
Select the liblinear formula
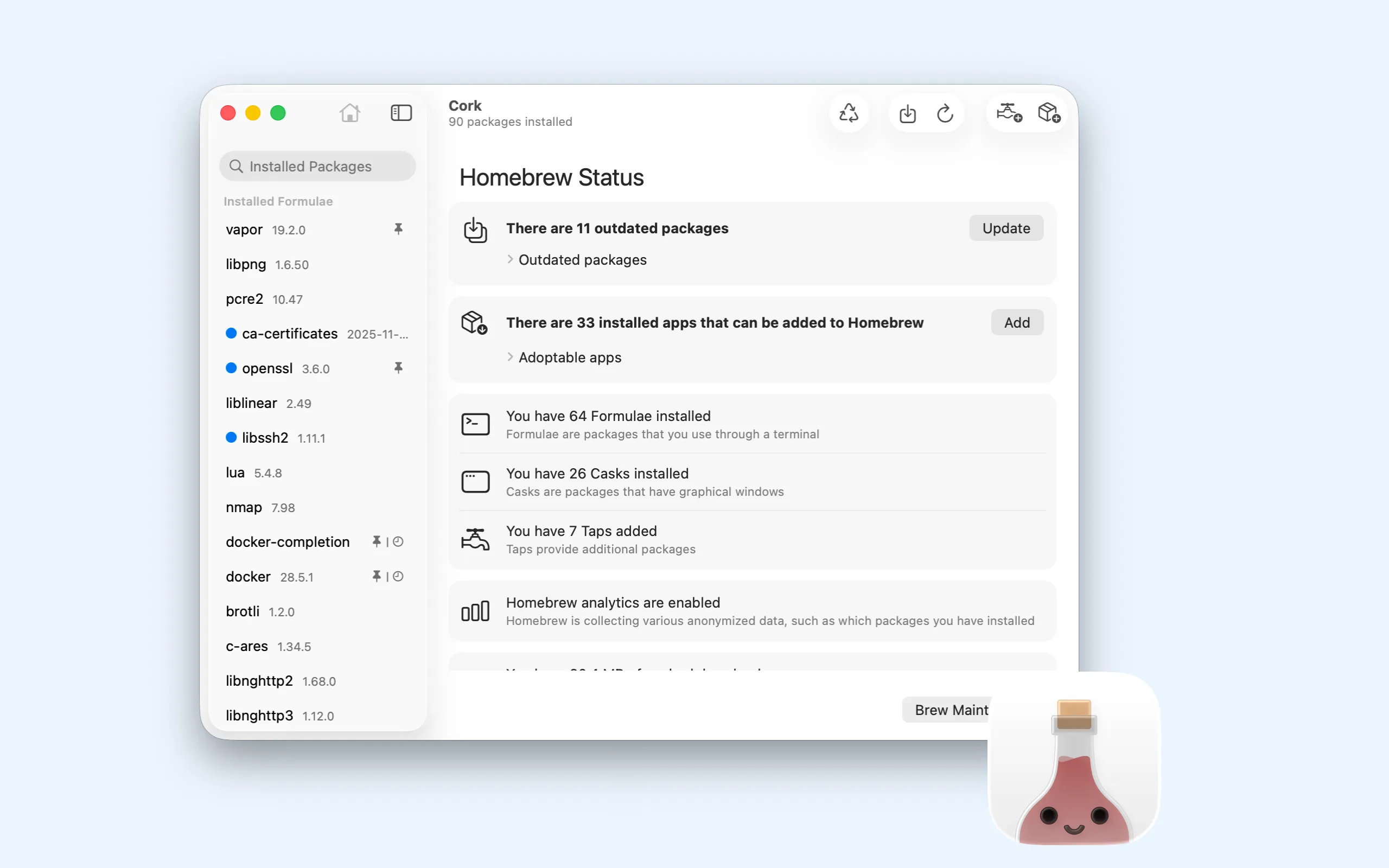[317, 403]
